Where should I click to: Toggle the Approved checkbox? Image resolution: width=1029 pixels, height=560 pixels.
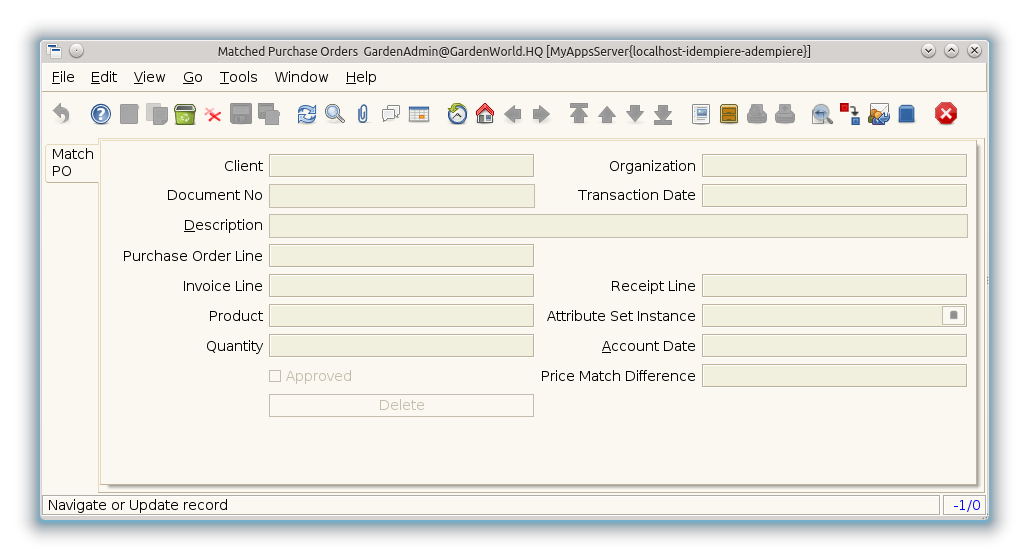pyautogui.click(x=275, y=376)
